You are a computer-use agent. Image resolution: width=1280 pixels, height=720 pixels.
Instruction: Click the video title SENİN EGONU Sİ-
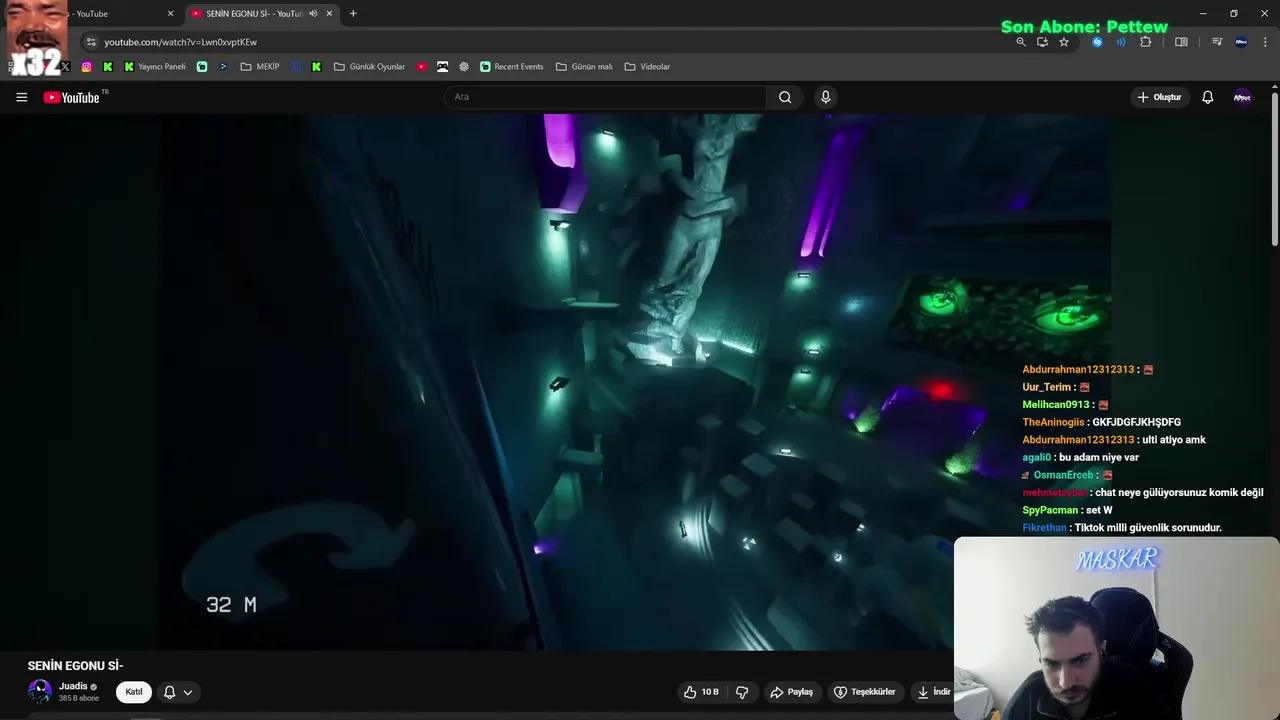[x=76, y=666]
